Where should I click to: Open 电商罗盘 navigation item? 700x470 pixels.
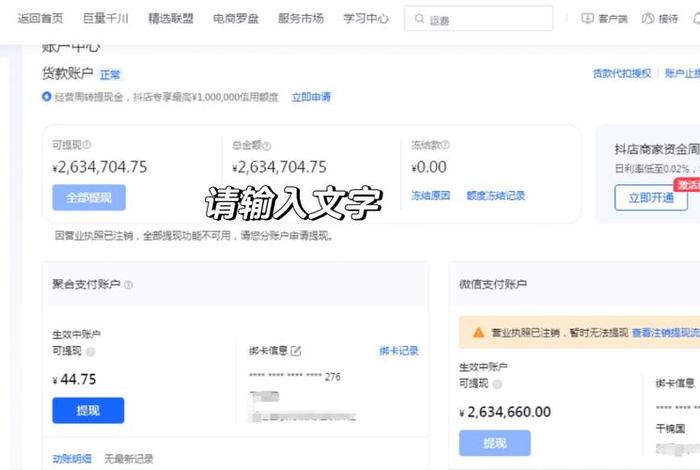pyautogui.click(x=236, y=18)
